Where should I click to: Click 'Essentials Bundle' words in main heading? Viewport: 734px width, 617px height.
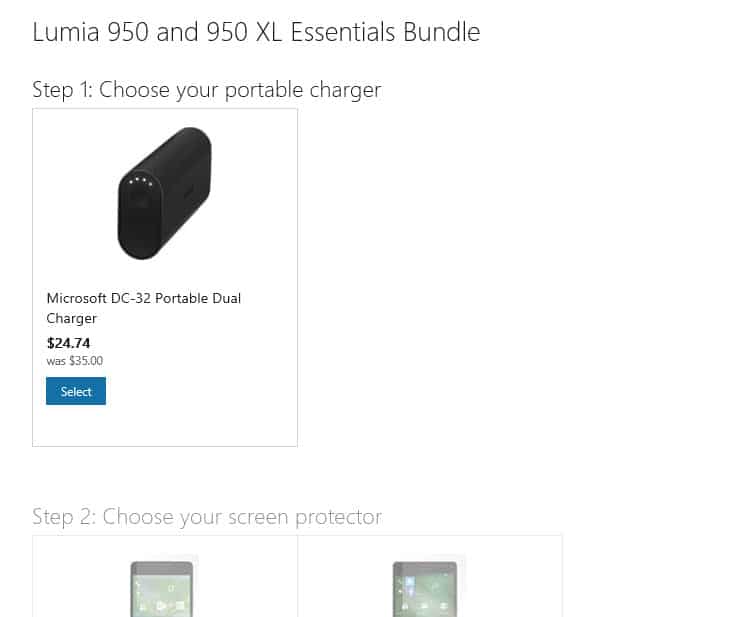click(385, 32)
